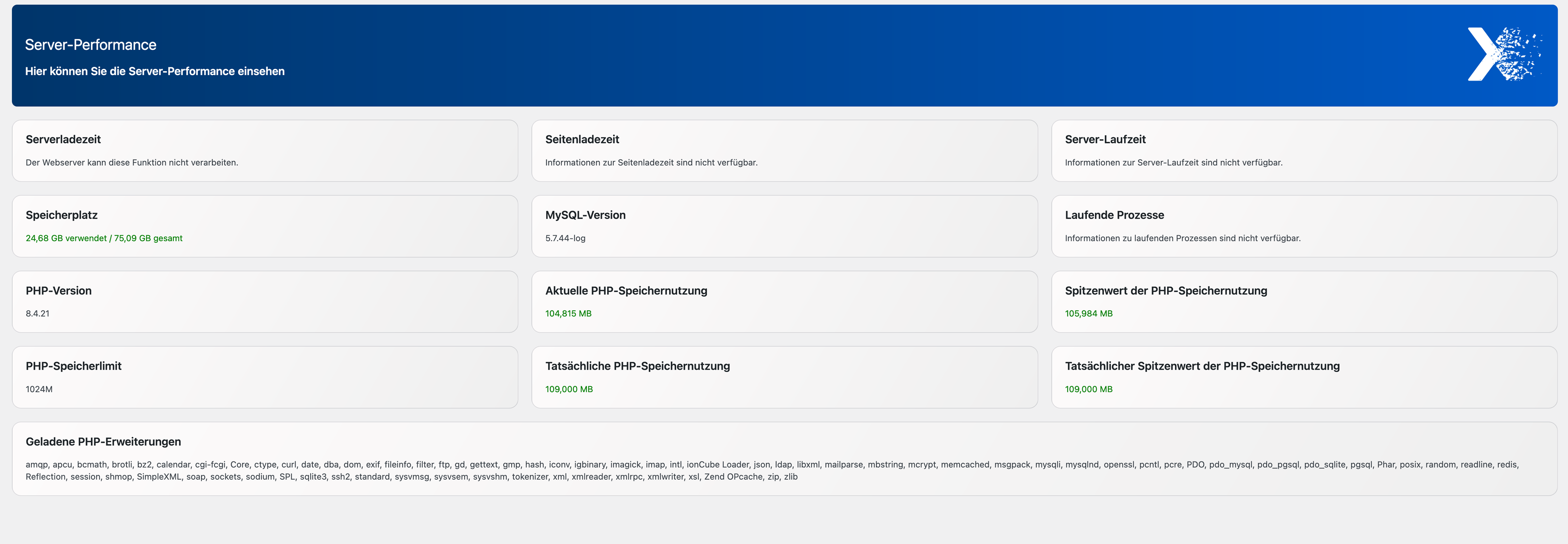
Task: Click the Seitenladezeit card title
Action: click(582, 139)
